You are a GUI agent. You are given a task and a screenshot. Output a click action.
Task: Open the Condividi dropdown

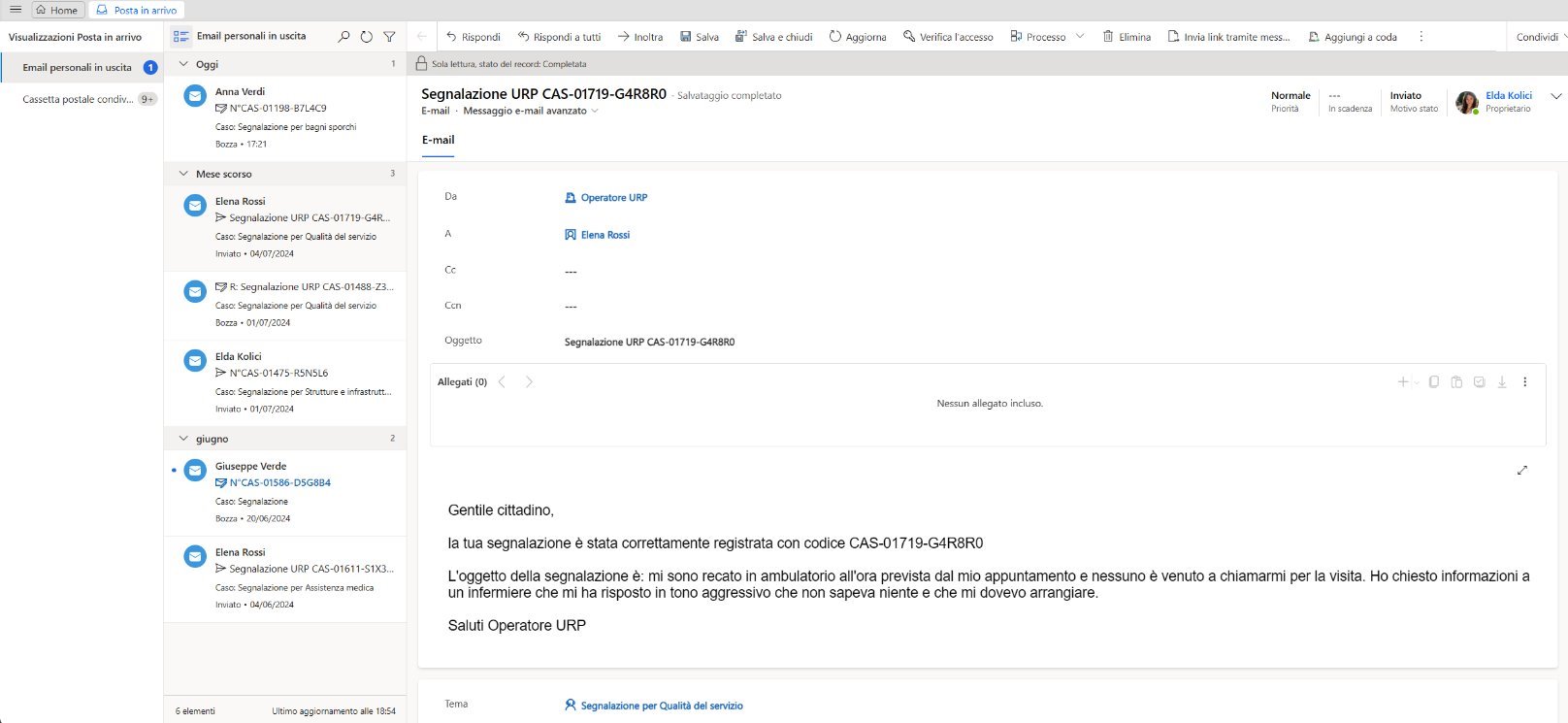[x=1541, y=37]
